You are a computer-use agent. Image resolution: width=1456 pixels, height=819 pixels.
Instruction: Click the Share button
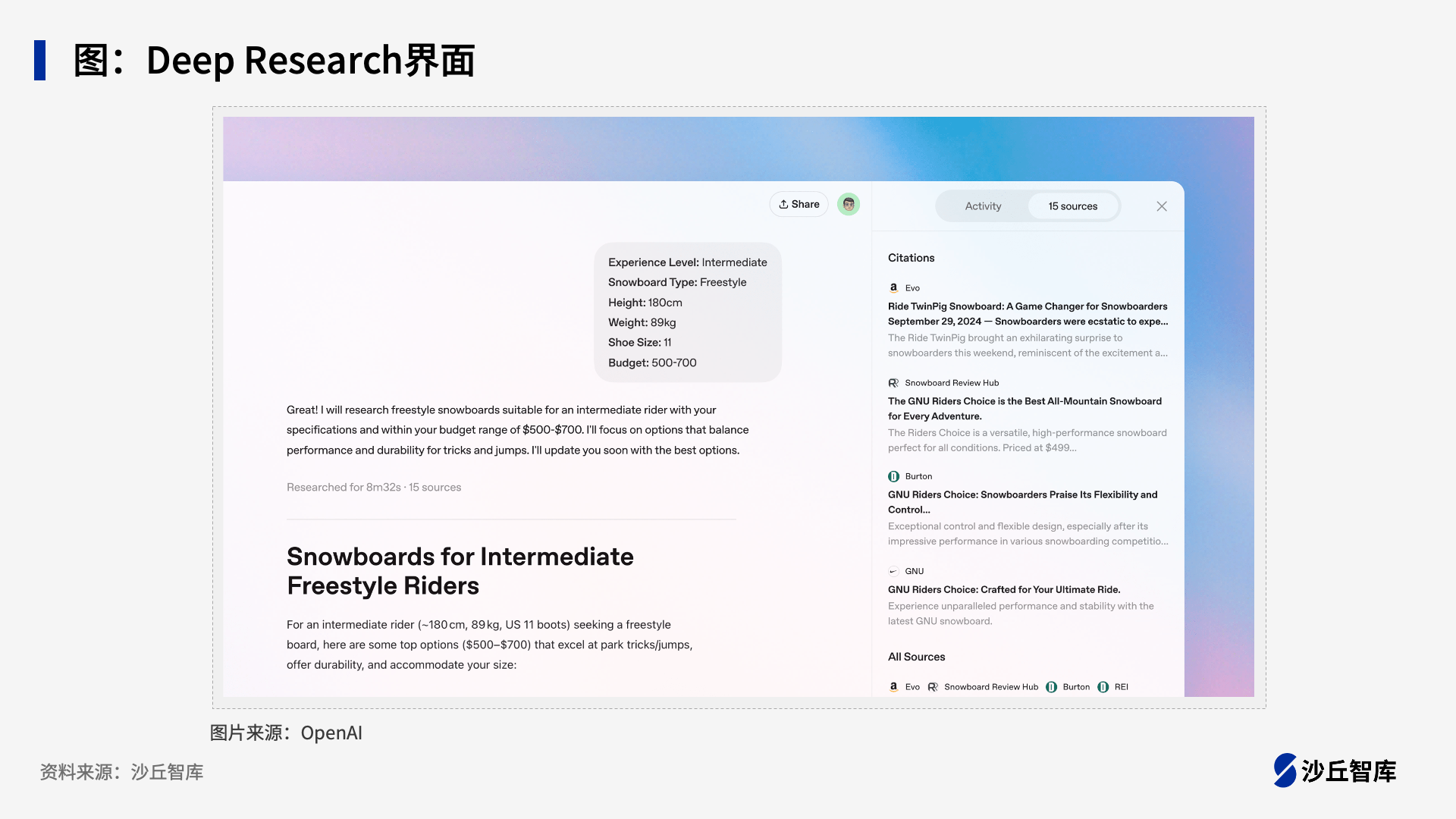tap(799, 205)
